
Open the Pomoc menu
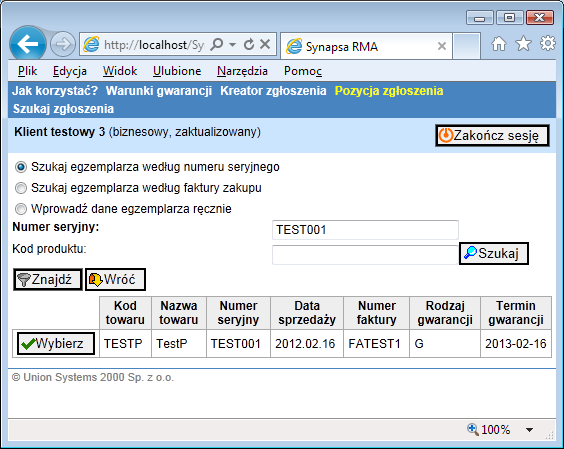coord(303,71)
